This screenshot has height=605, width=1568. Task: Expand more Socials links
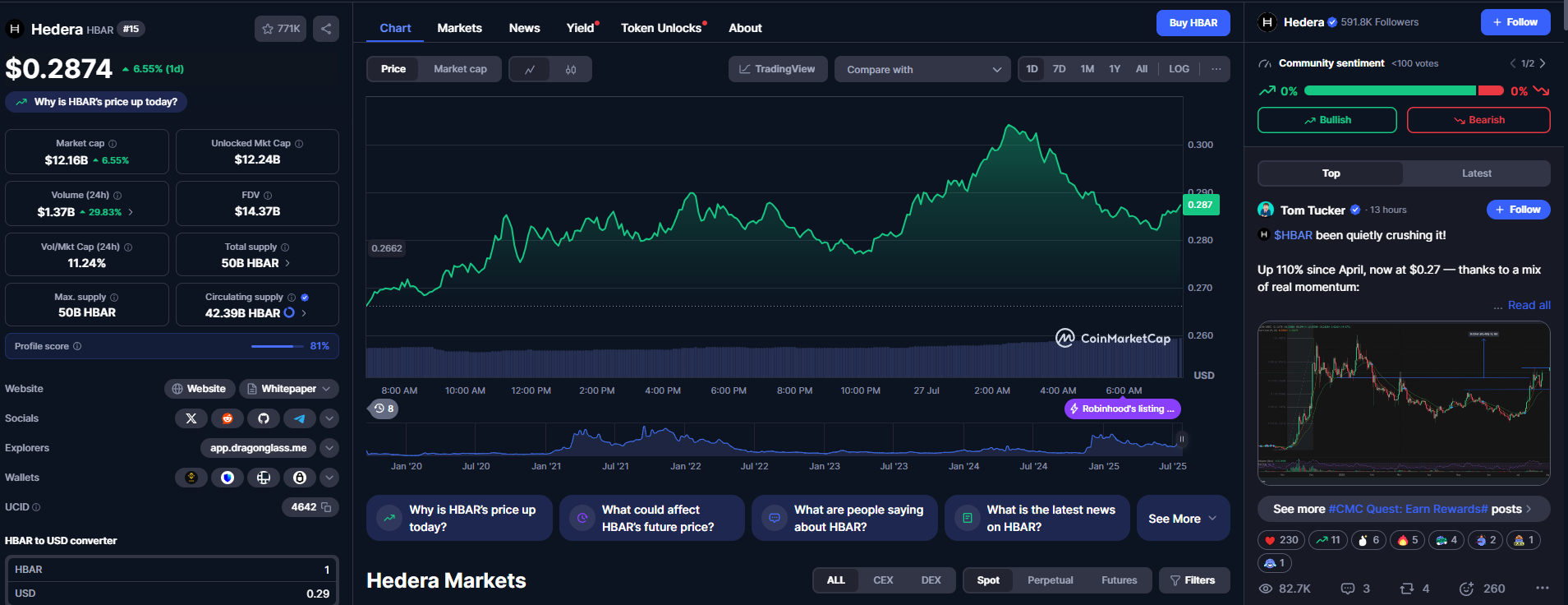[329, 418]
